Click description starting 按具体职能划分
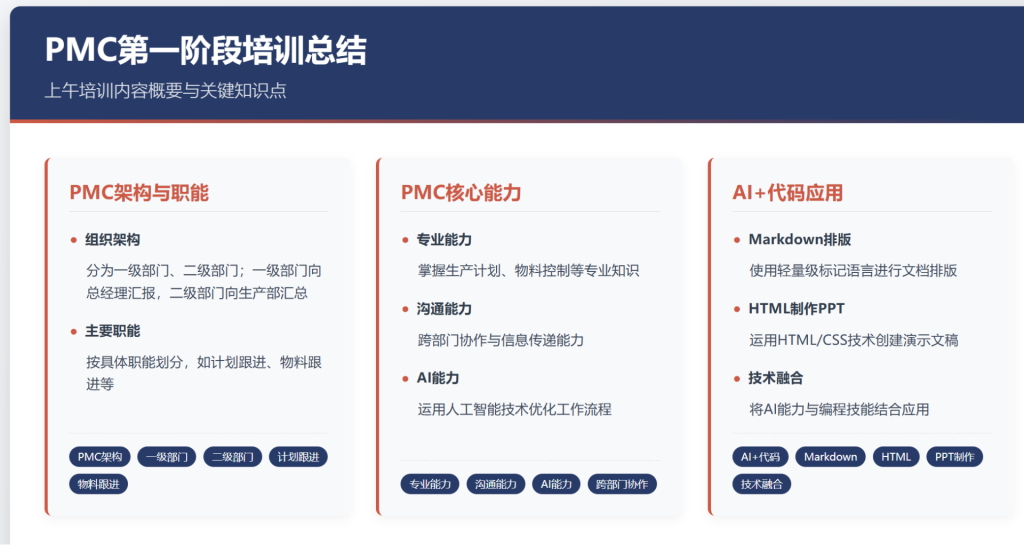 [x=204, y=373]
